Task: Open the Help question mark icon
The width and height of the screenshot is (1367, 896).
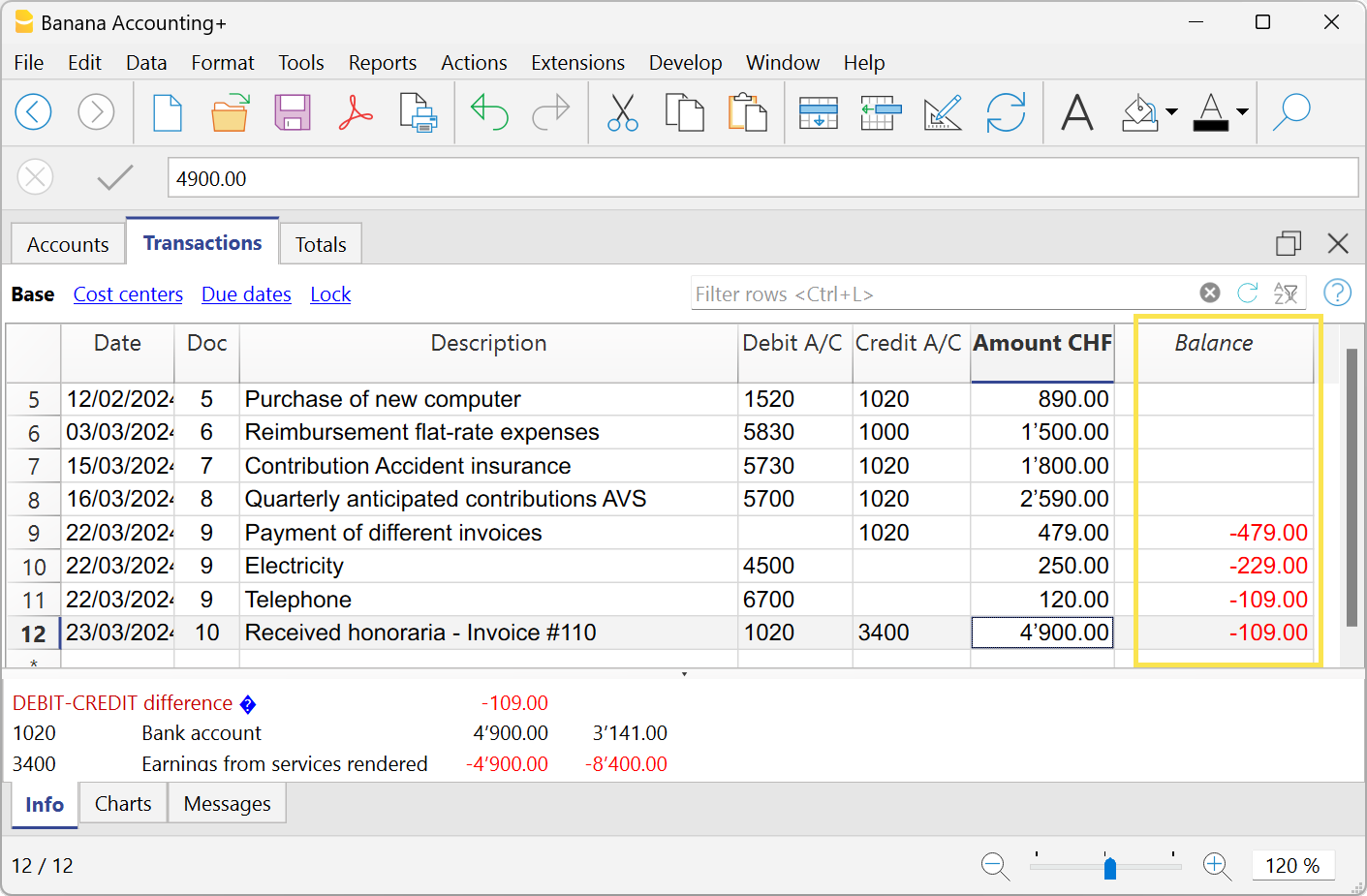Action: [x=1337, y=292]
